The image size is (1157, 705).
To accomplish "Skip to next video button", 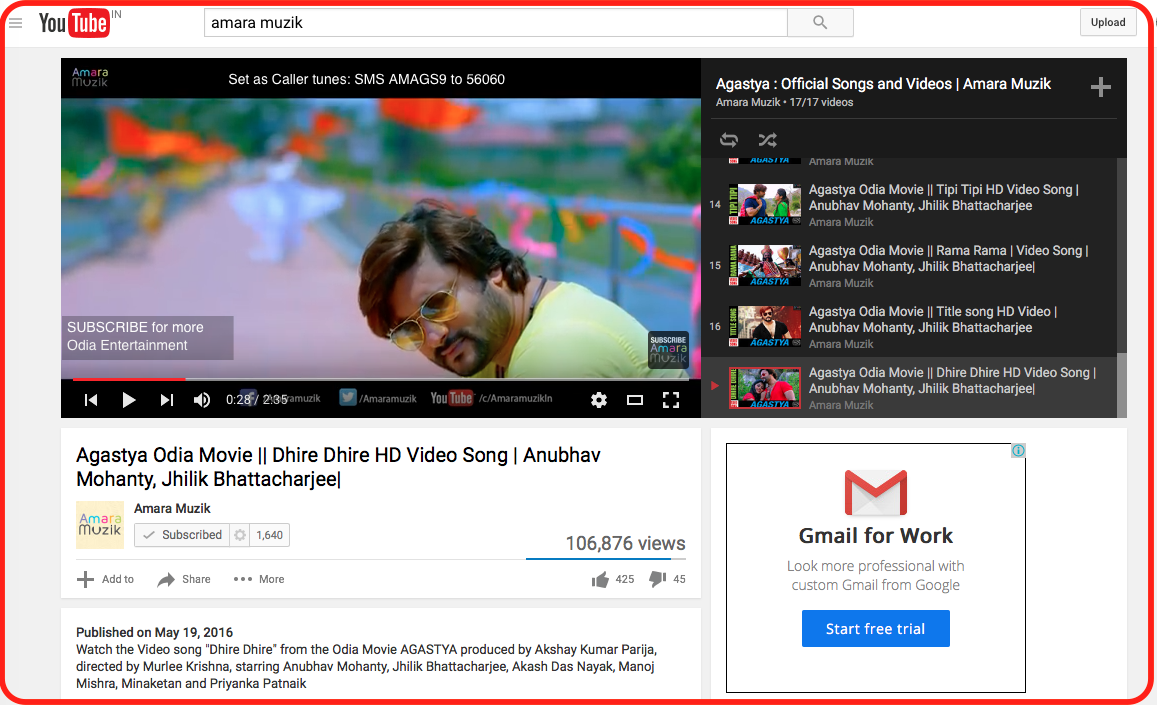I will (167, 400).
